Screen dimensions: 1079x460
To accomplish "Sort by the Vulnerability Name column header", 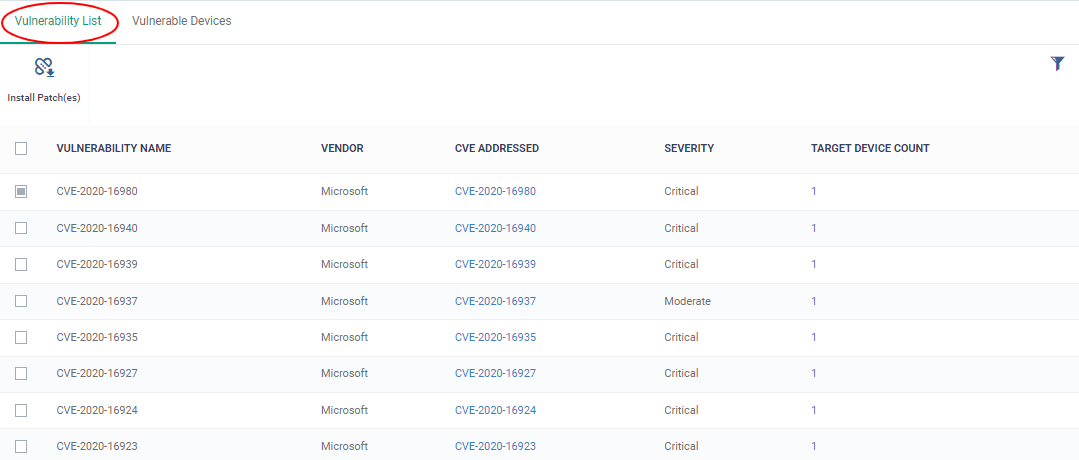I will [x=114, y=148].
